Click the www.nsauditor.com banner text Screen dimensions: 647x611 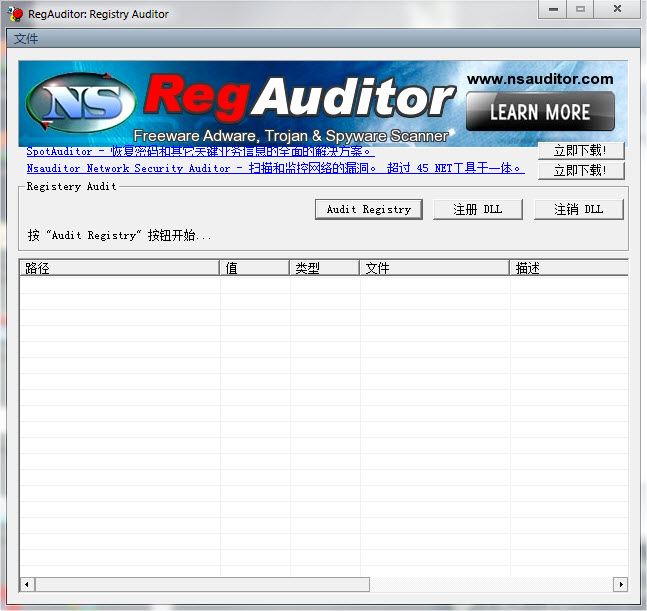(540, 79)
